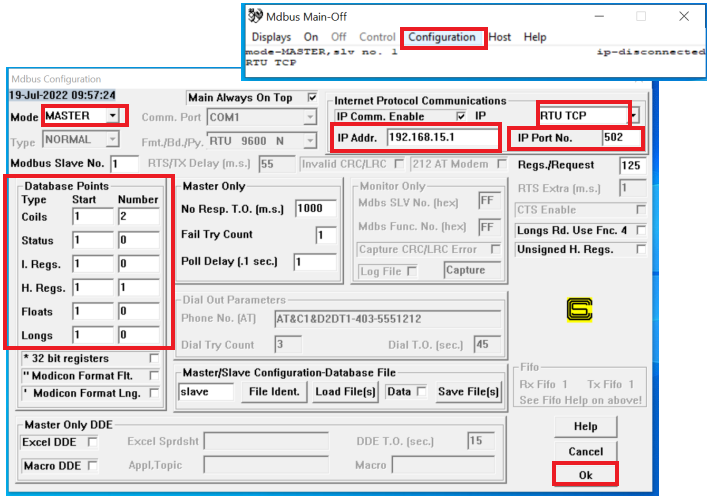Enable the 32 bit registers checkbox
This screenshot has height=496, width=707.
(153, 358)
